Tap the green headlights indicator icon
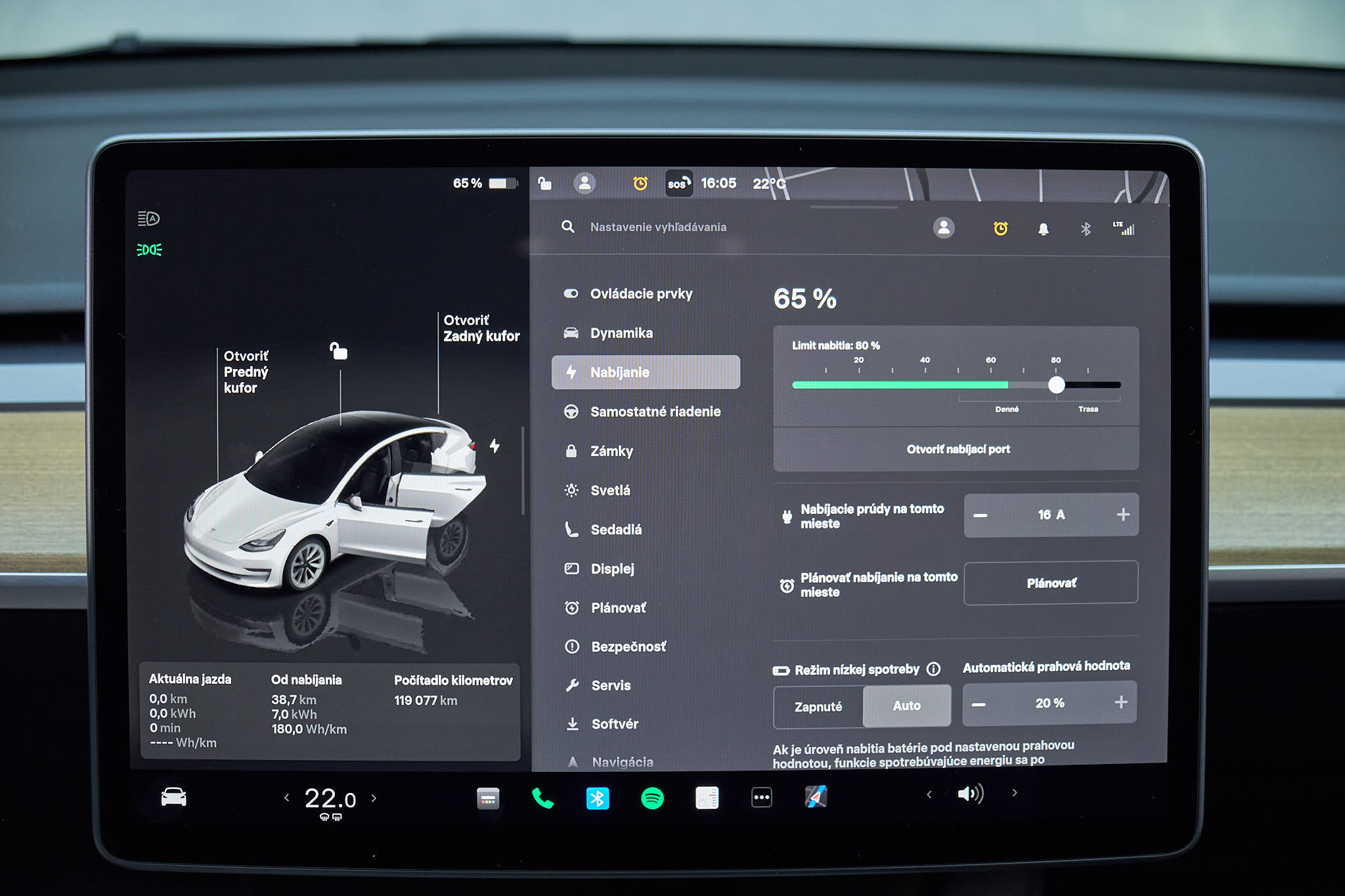 (x=149, y=250)
